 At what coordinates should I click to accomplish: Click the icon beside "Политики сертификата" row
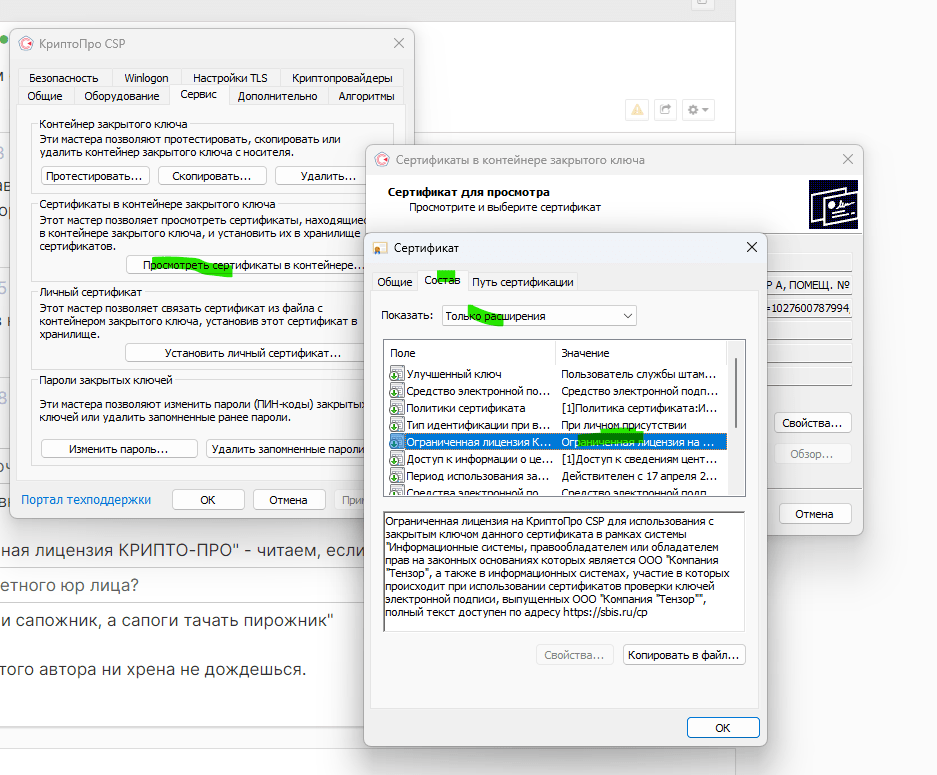click(396, 408)
